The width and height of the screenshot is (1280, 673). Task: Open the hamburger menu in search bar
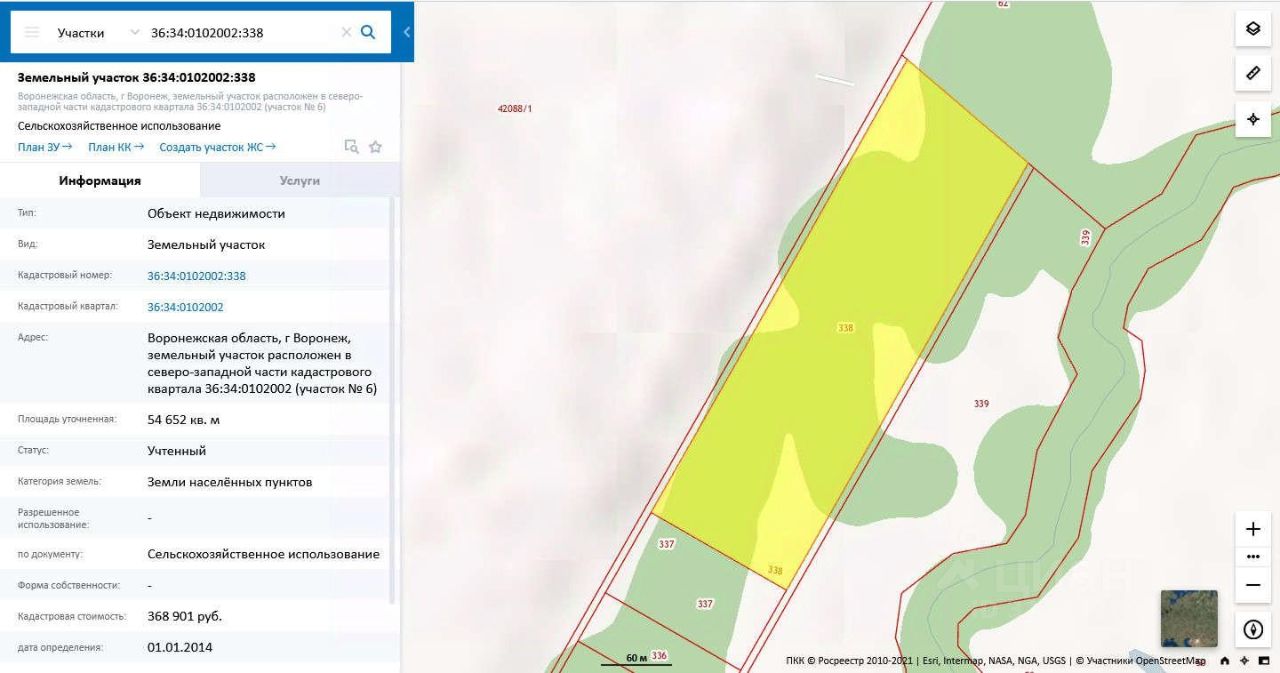point(32,32)
